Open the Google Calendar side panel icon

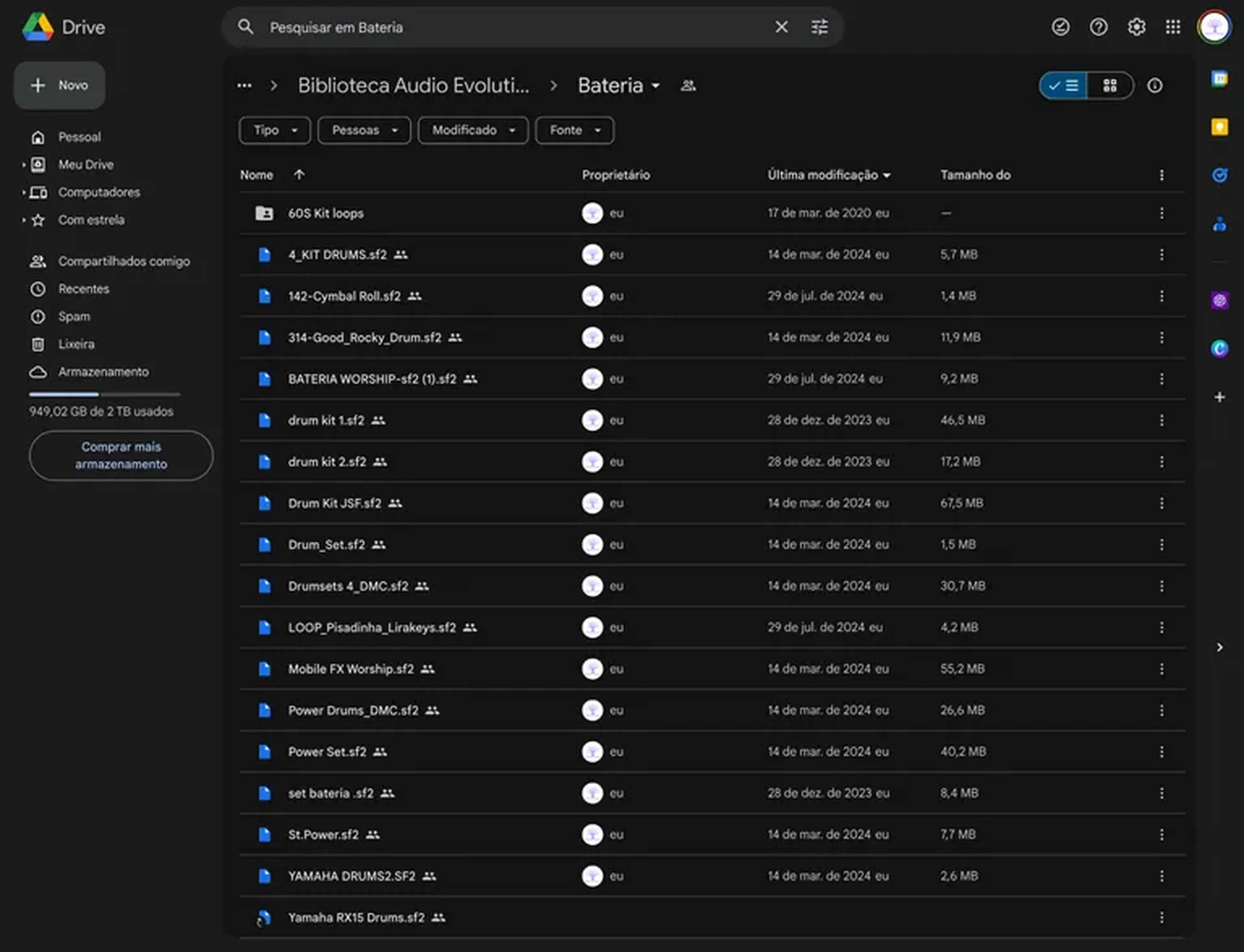(x=1219, y=79)
